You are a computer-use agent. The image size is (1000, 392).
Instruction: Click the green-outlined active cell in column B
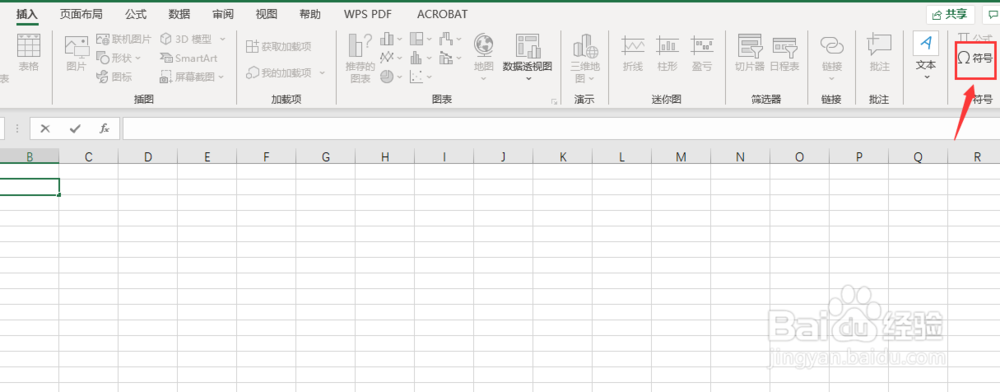click(29, 187)
